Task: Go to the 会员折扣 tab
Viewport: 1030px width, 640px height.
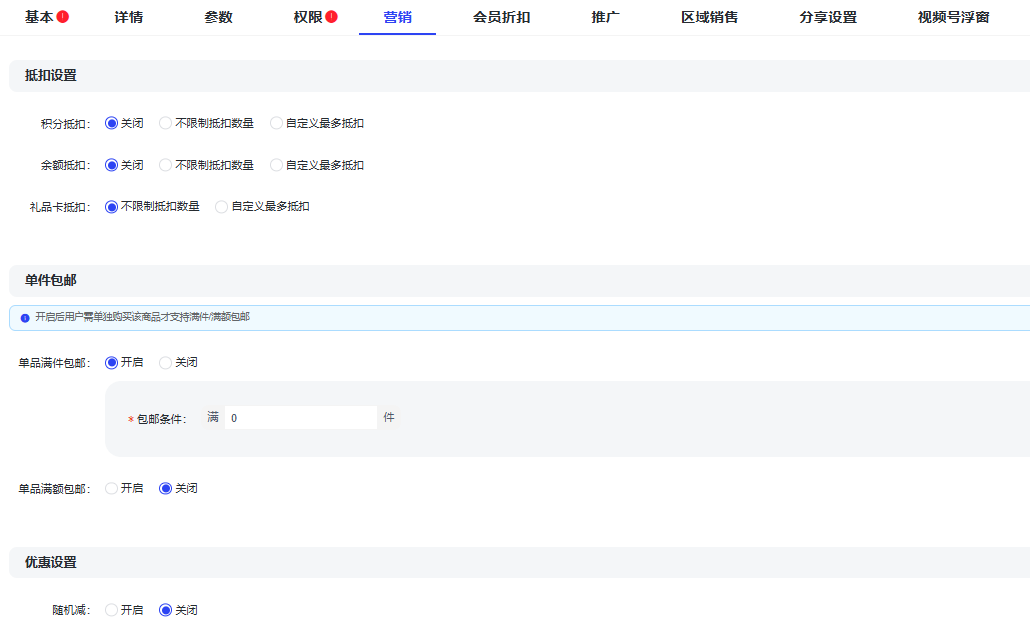Action: (501, 17)
